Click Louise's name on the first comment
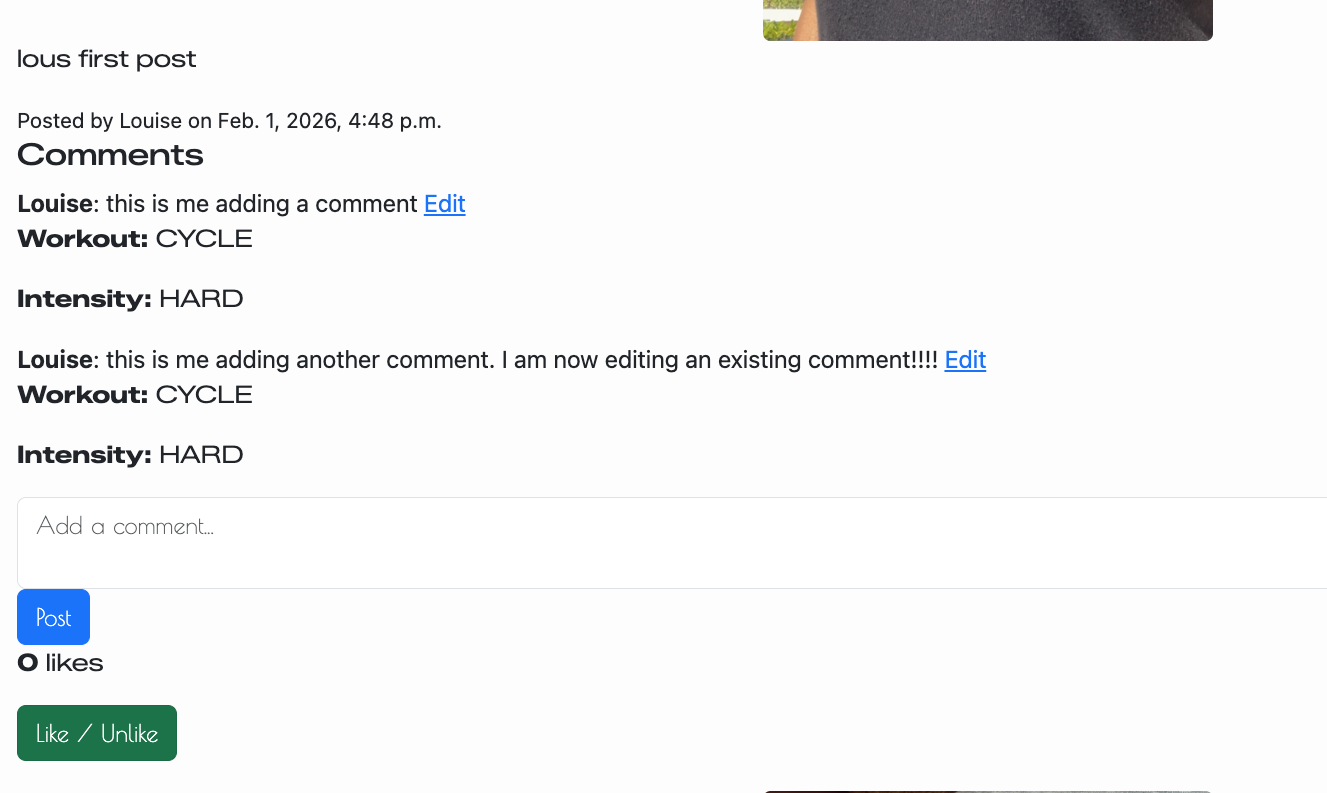The width and height of the screenshot is (1327, 793). tap(55, 204)
